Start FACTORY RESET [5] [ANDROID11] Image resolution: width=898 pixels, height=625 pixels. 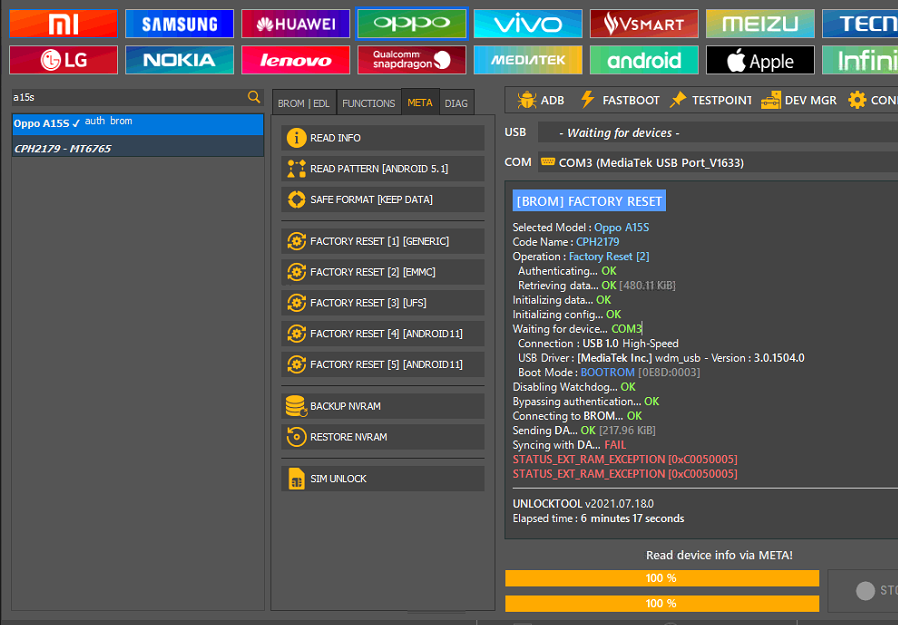tap(383, 365)
